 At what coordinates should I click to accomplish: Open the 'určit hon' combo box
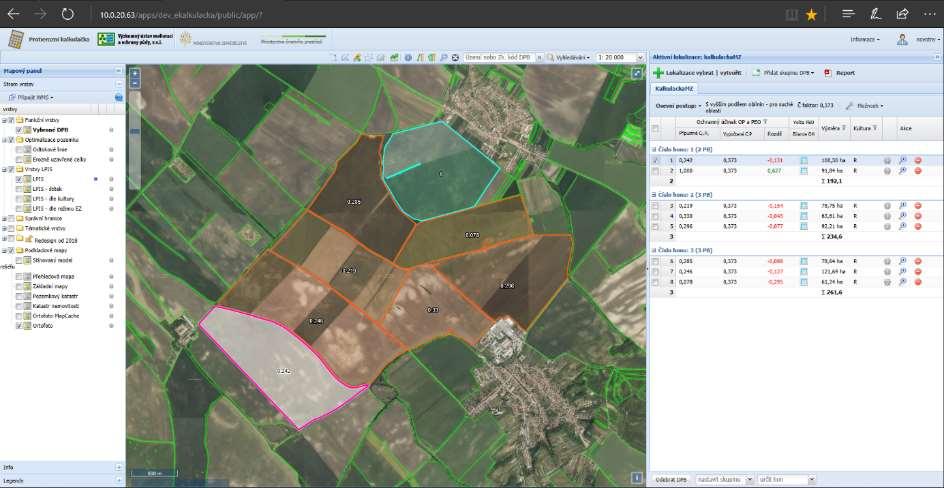787,480
